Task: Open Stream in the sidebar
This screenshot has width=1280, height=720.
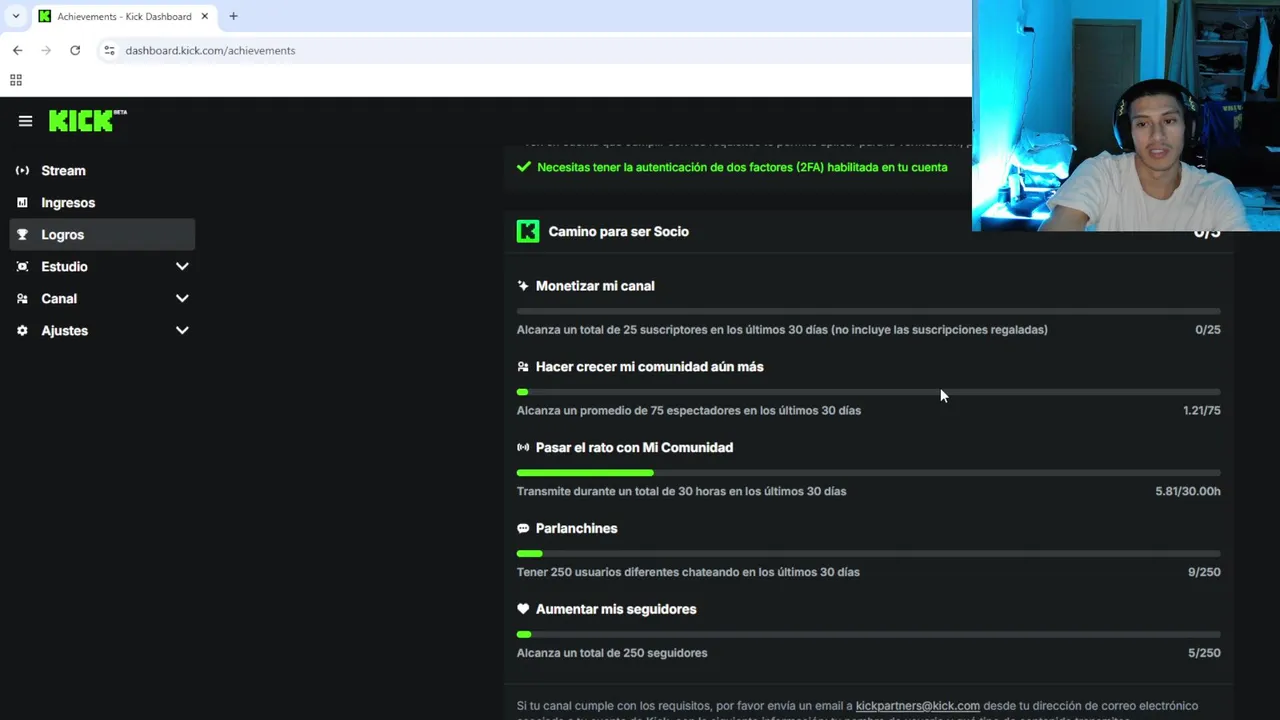Action: (102, 170)
